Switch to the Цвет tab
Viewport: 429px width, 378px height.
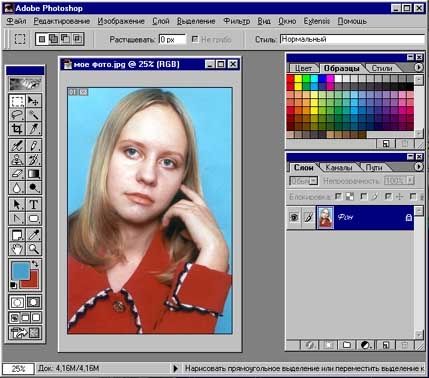(303, 68)
